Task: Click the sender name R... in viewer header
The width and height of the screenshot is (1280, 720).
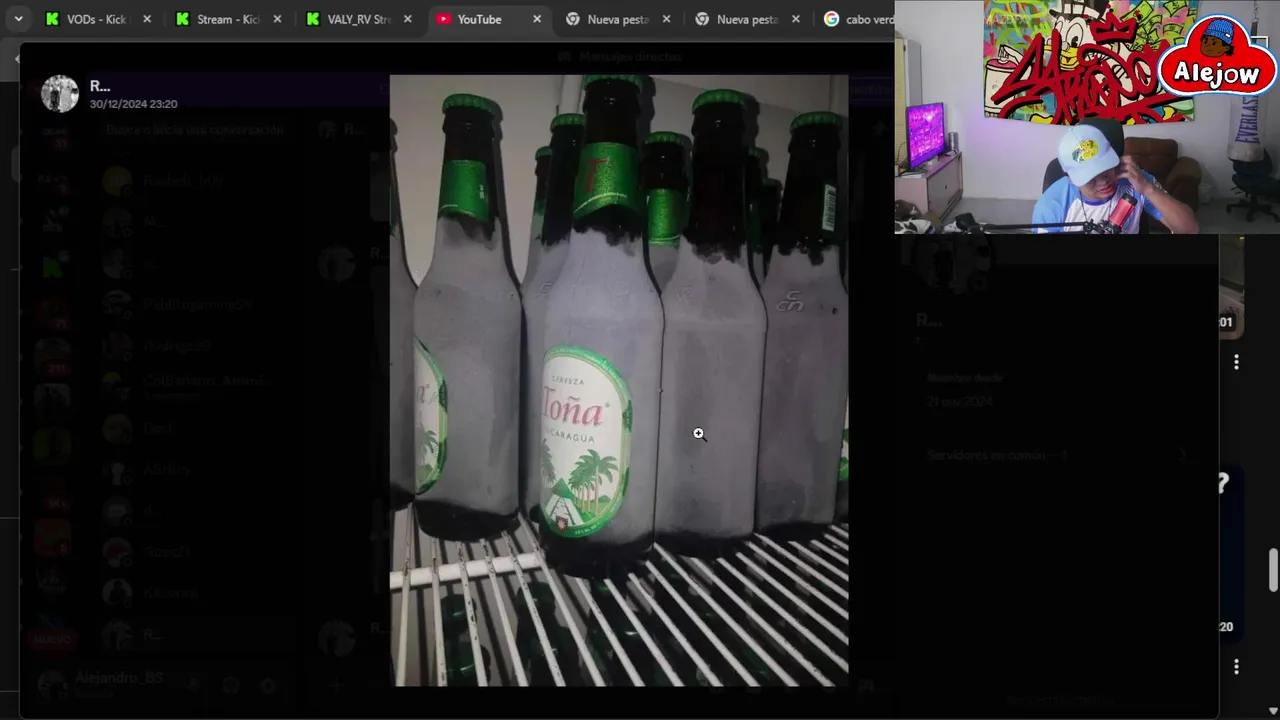Action: [100, 86]
